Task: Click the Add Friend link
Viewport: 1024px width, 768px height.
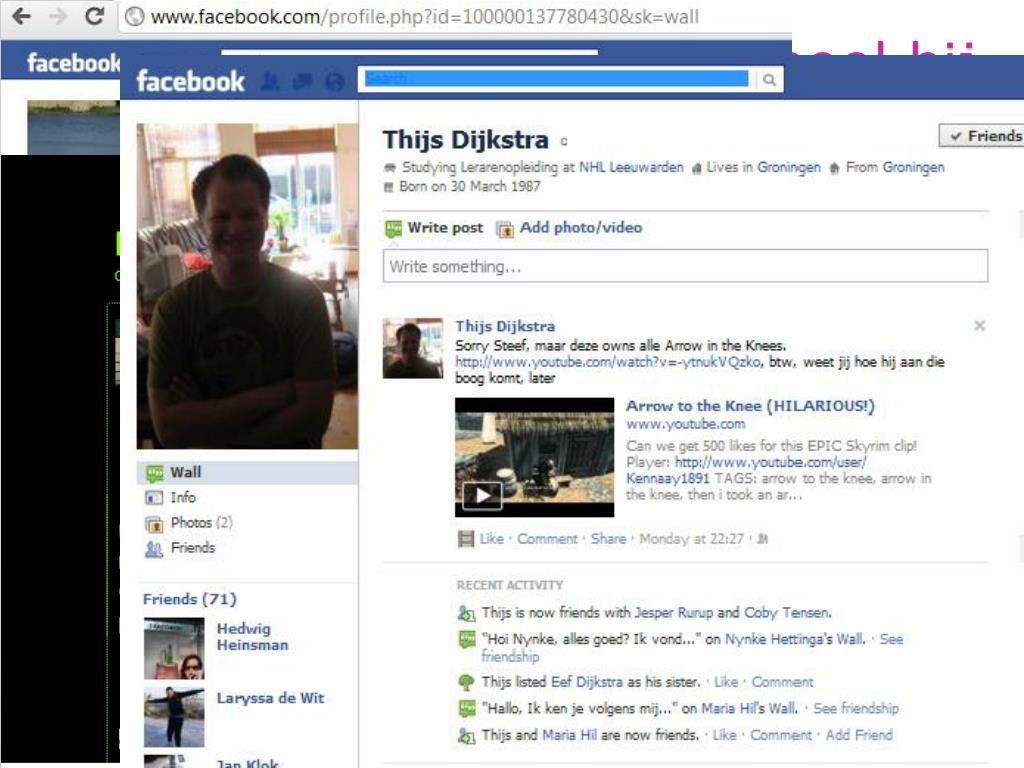Action: (859, 735)
